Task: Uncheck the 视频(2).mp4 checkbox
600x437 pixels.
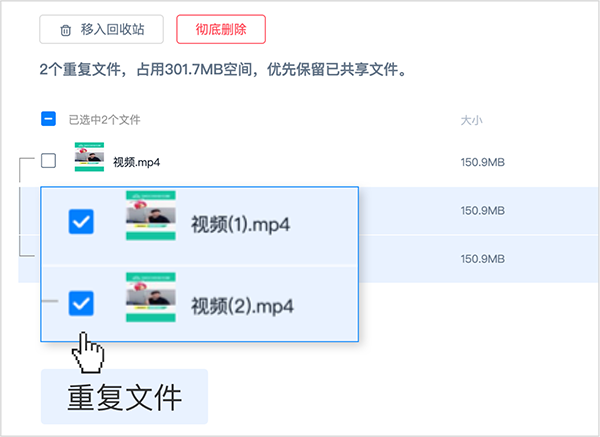Action: [81, 302]
